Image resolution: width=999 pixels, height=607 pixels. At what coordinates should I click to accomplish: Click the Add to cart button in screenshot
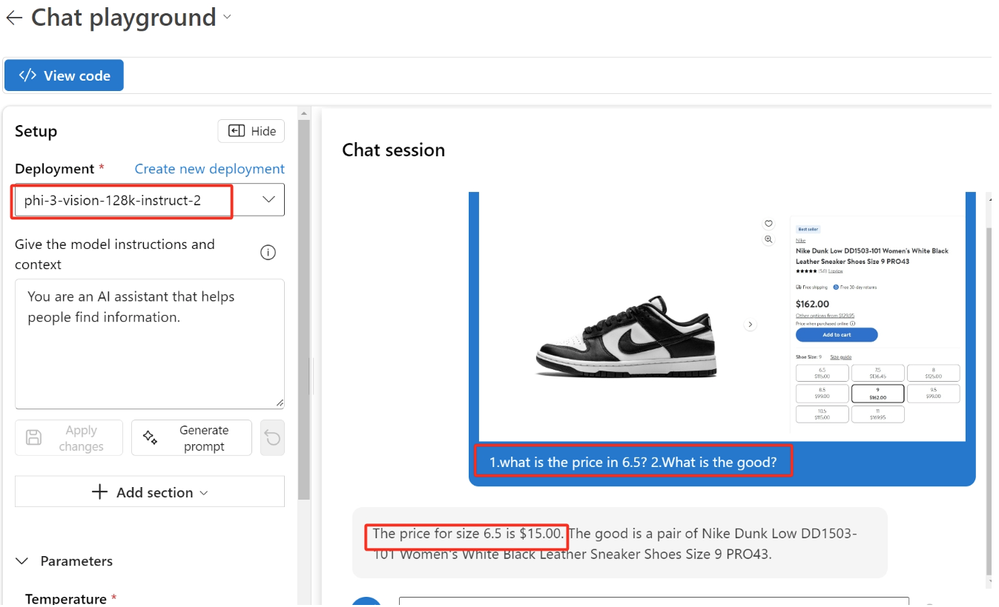coord(837,334)
